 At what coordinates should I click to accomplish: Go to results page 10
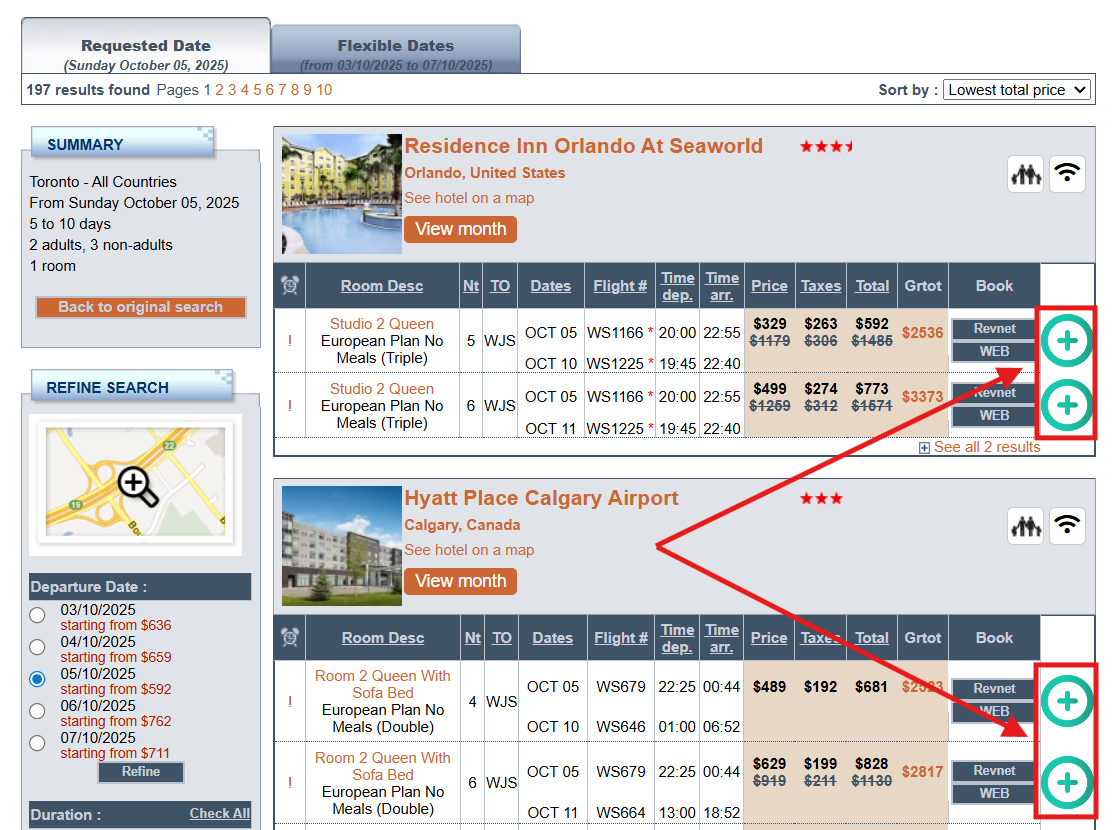[x=324, y=90]
